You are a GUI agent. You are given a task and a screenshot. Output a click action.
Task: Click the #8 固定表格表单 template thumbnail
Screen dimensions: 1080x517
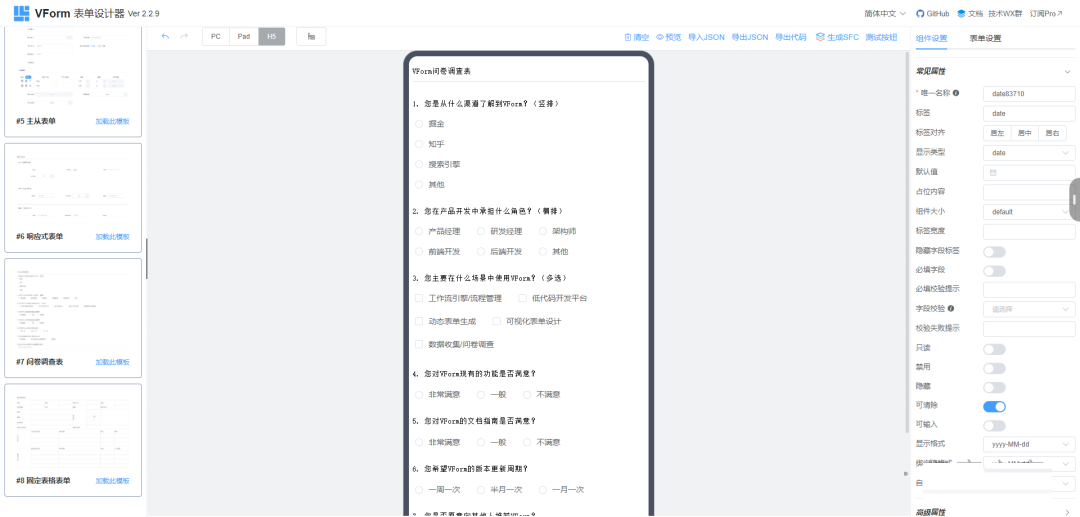(x=73, y=430)
